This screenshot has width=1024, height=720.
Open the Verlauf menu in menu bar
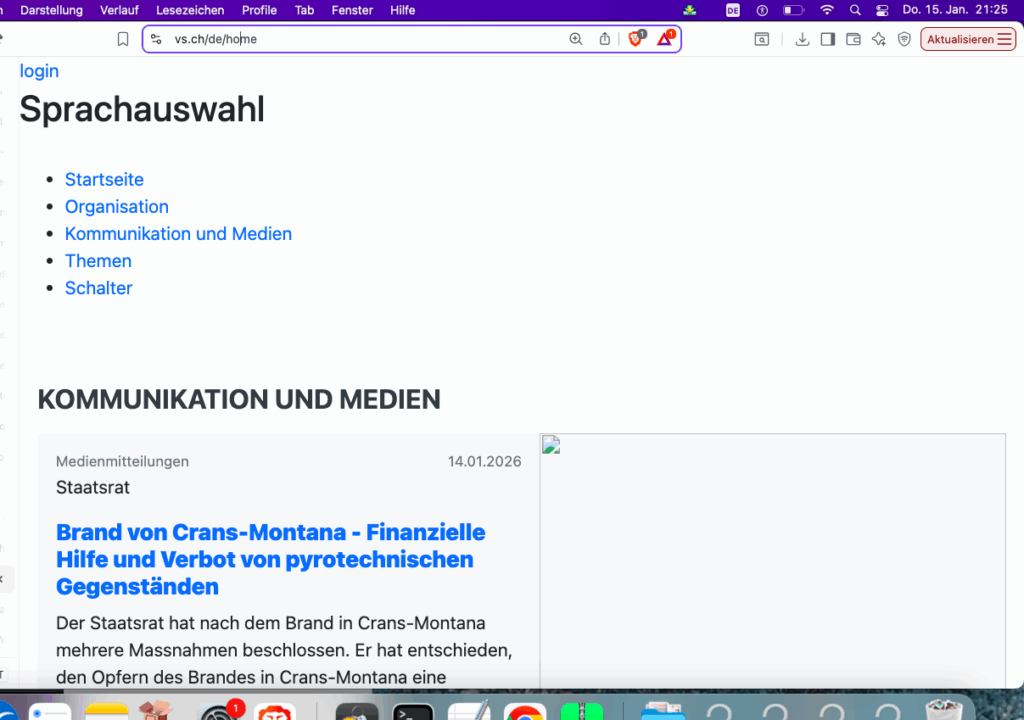(x=119, y=10)
